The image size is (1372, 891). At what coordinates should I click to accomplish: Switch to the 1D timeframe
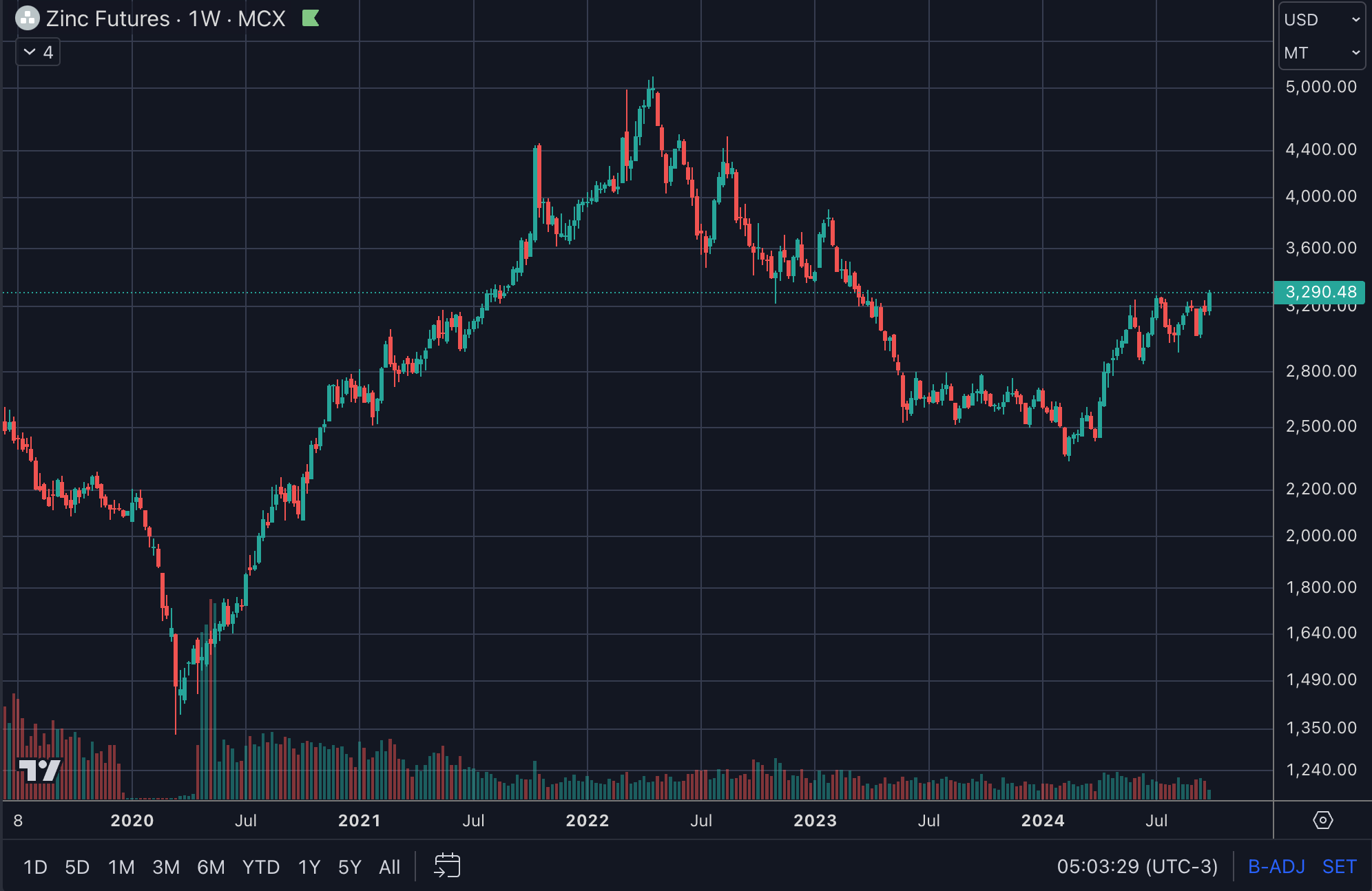coord(37,867)
